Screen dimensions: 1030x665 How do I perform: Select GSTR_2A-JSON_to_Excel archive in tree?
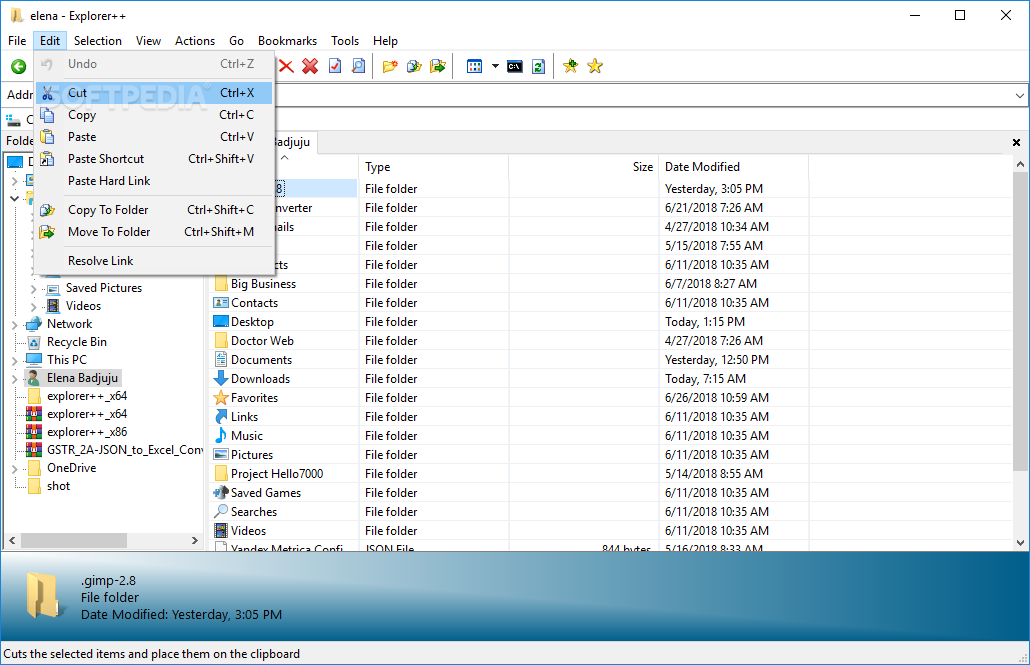click(125, 449)
